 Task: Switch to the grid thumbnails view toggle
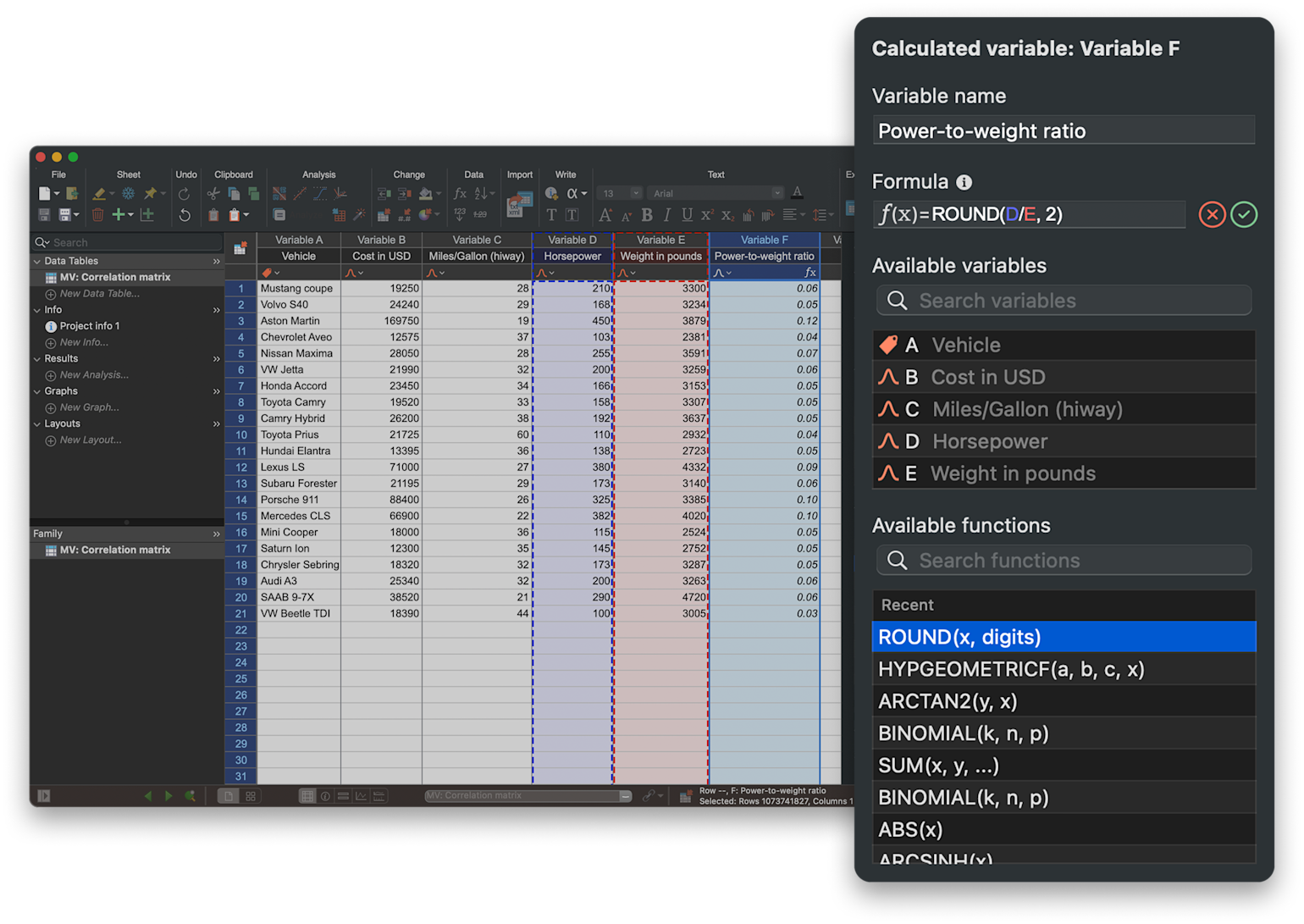coord(251,796)
